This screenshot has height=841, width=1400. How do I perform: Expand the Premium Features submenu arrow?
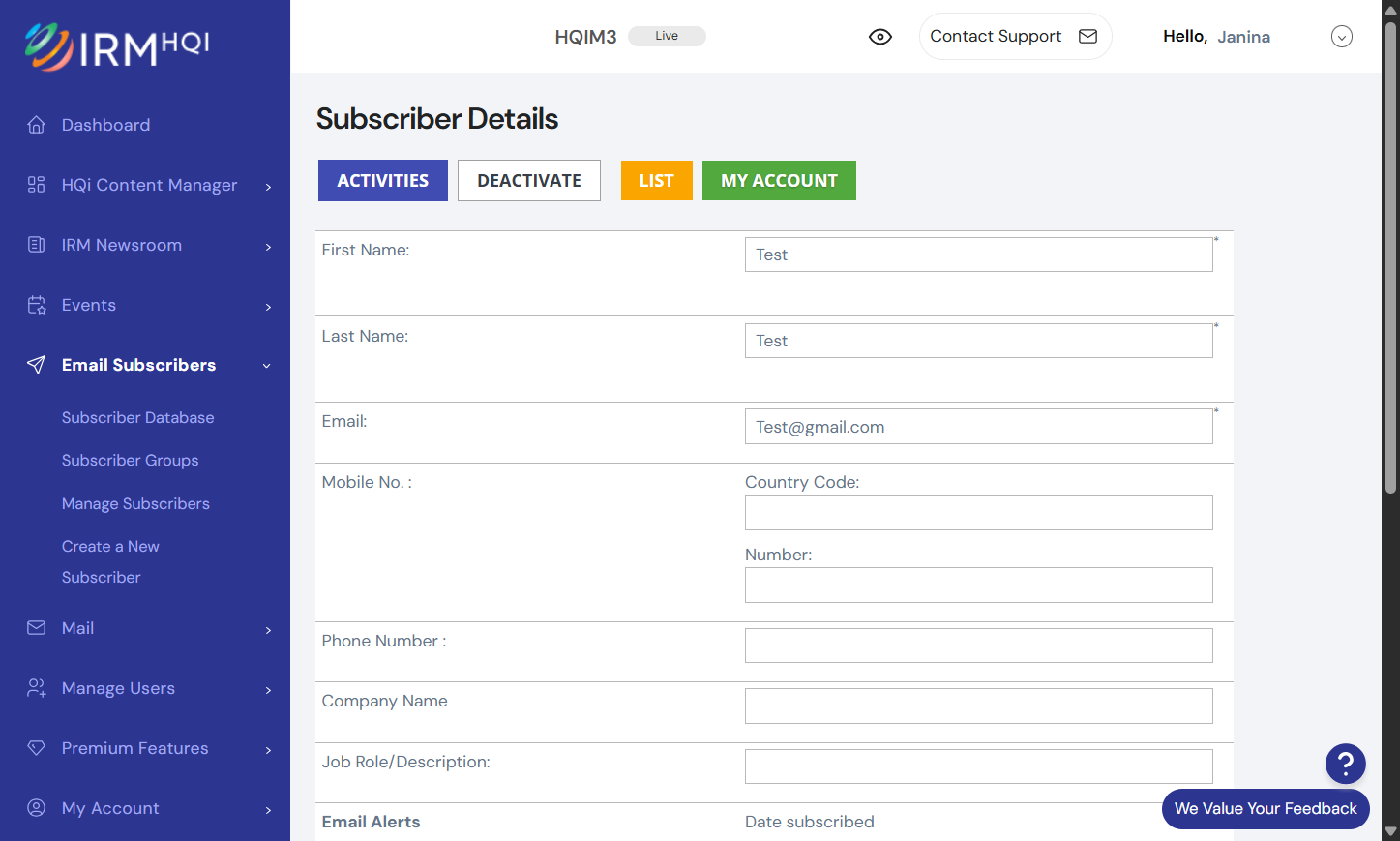point(268,750)
